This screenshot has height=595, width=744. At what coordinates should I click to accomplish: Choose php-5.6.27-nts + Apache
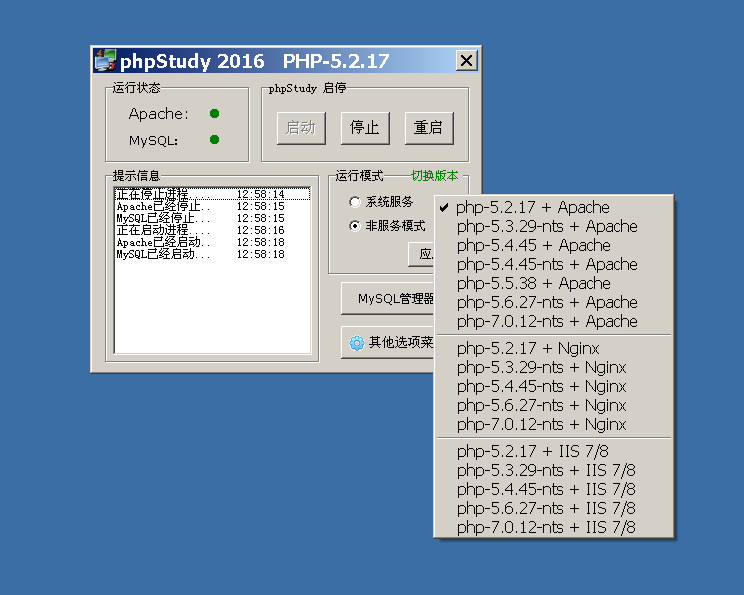[x=554, y=302]
